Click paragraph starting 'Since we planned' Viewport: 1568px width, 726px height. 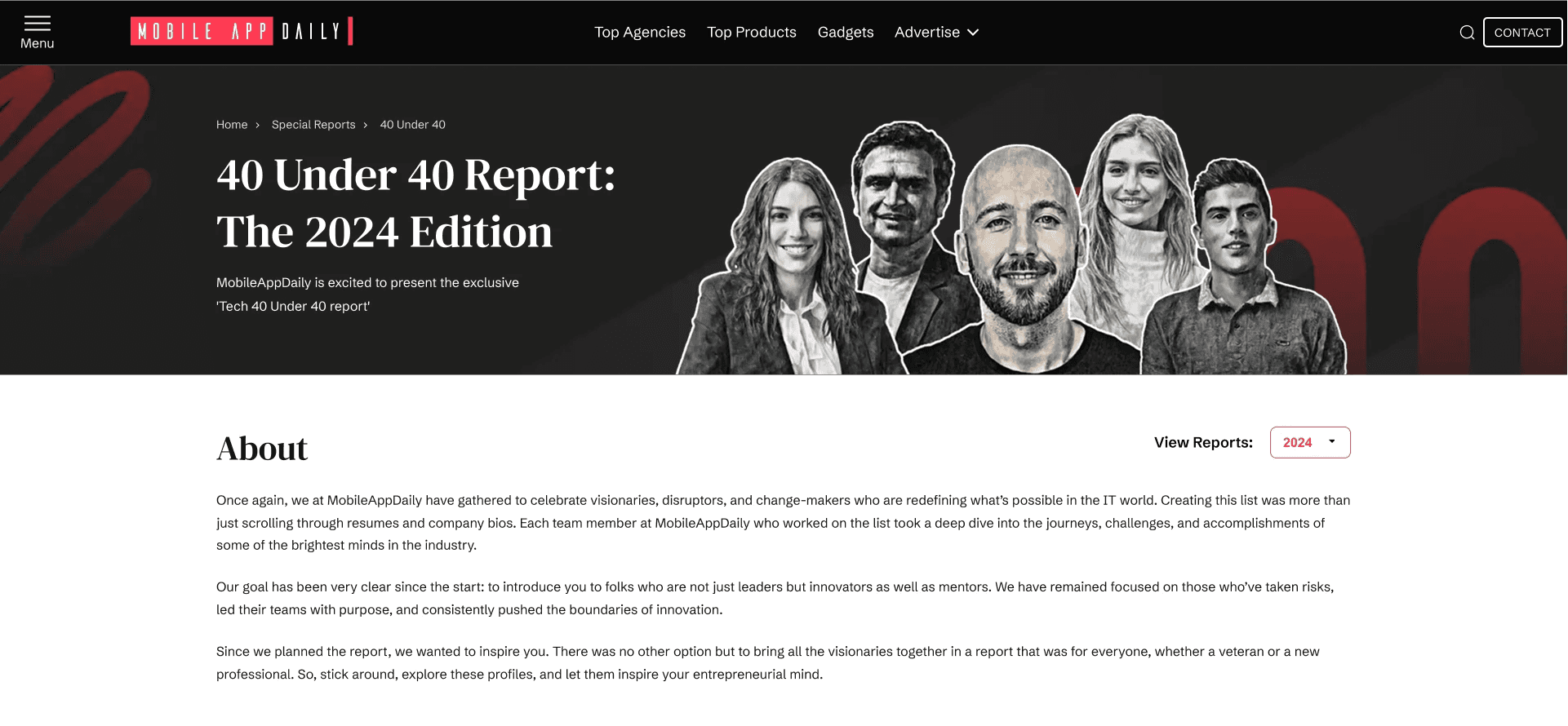768,662
